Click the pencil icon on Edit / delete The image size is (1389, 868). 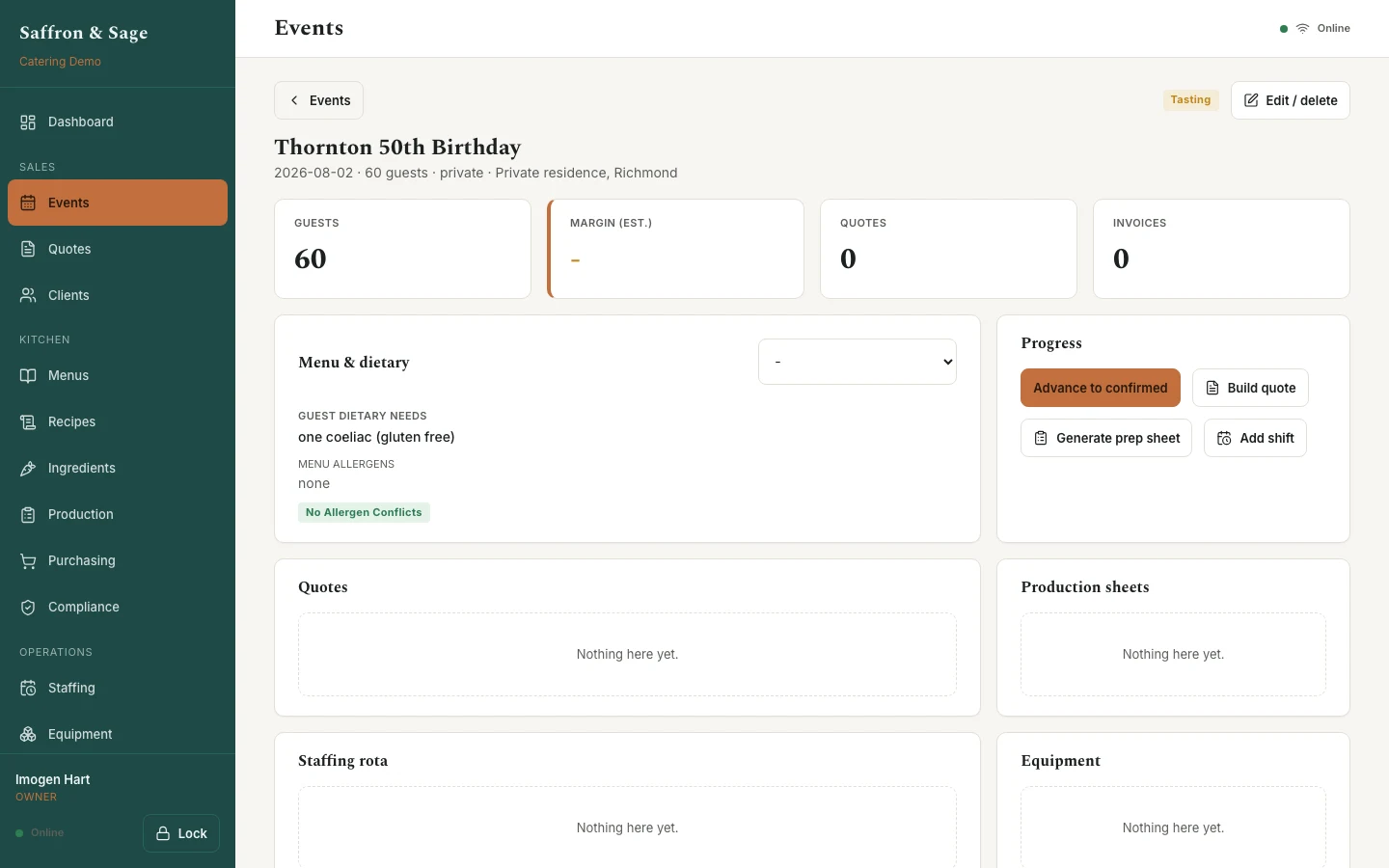pyautogui.click(x=1251, y=100)
